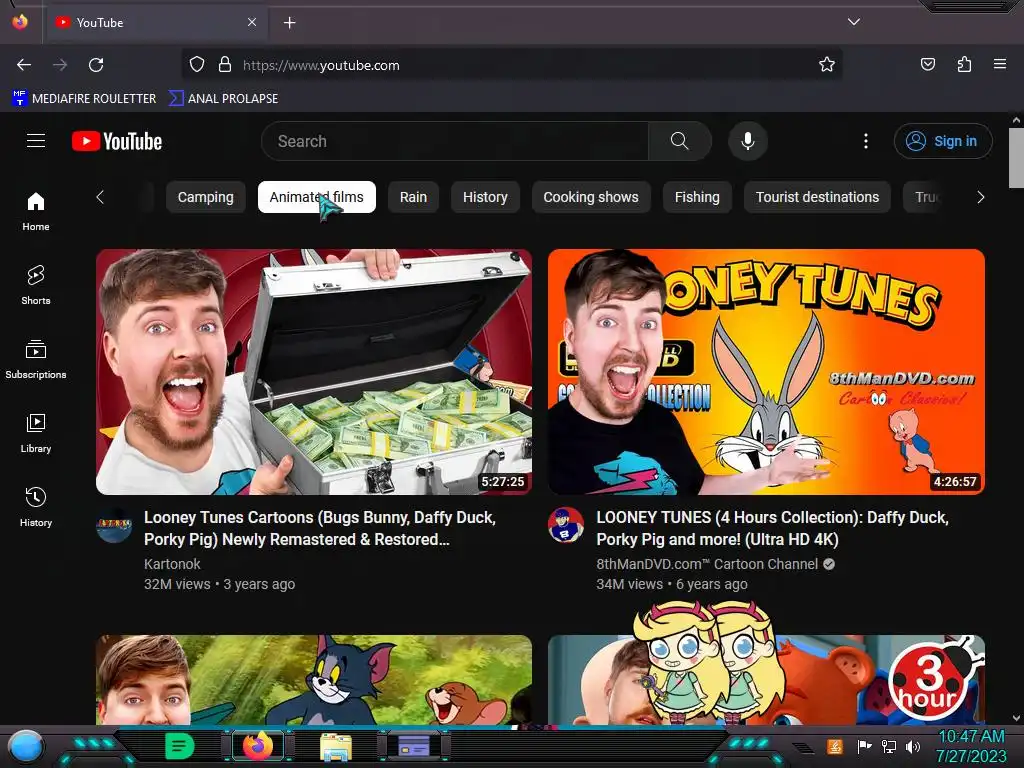Click the Firefox taskbar icon
This screenshot has height=768, width=1024.
coord(259,746)
